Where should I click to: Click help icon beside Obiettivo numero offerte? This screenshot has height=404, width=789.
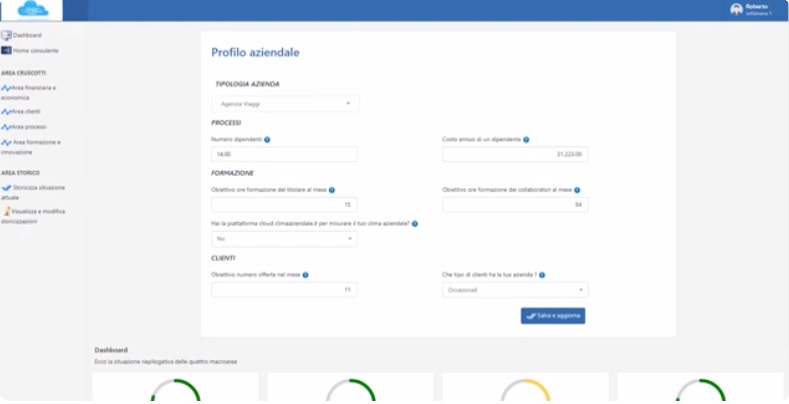(305, 274)
